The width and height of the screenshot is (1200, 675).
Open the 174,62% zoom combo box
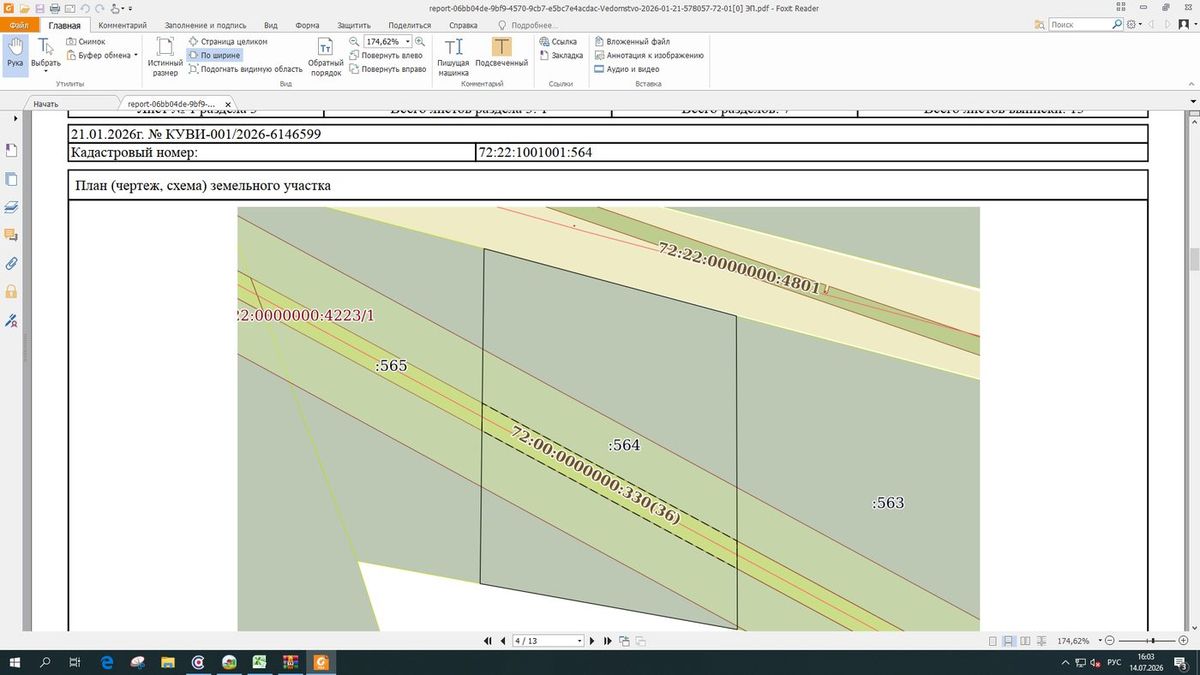pyautogui.click(x=387, y=42)
